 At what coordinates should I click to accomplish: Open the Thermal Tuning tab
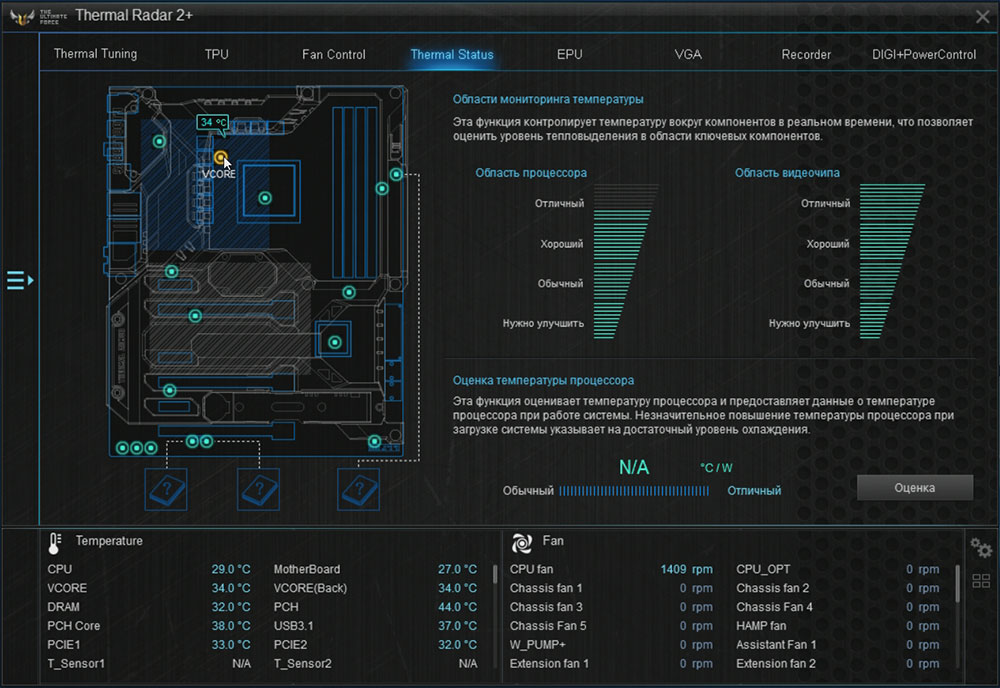coord(95,54)
